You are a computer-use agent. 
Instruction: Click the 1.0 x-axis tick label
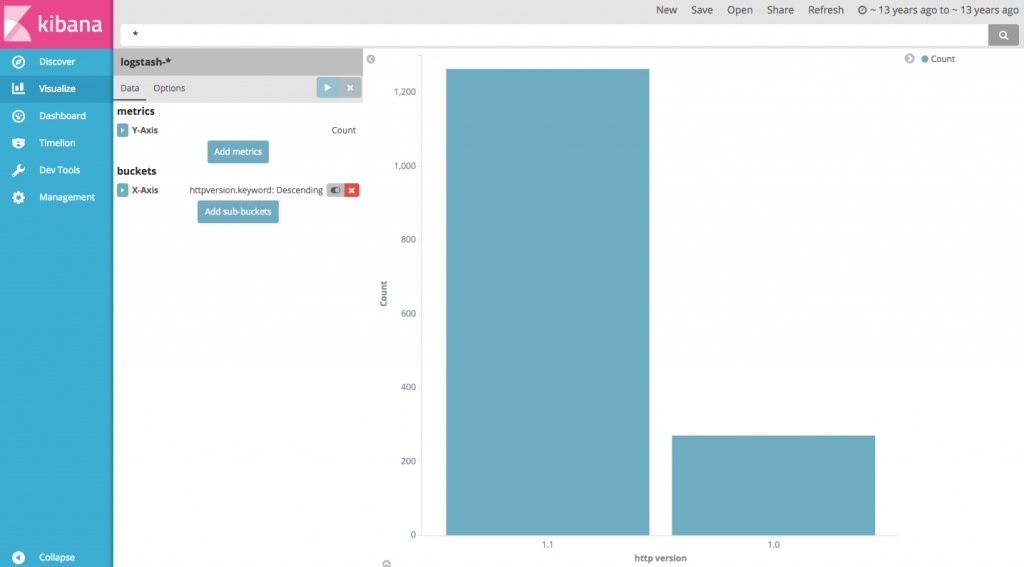pos(773,544)
